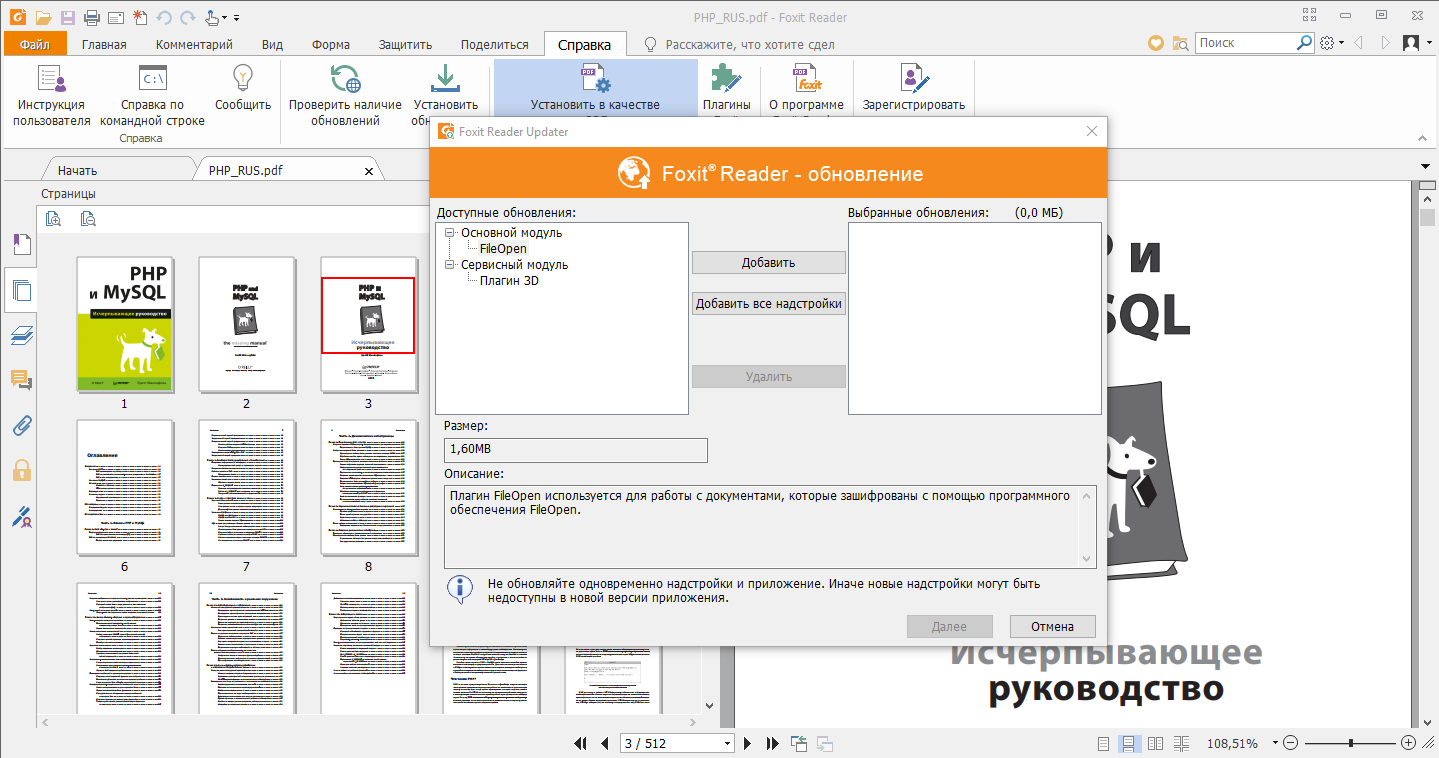Click the enlarge thumbnails icon in Страницы panel
Screen dimensions: 1439x758
(54, 219)
